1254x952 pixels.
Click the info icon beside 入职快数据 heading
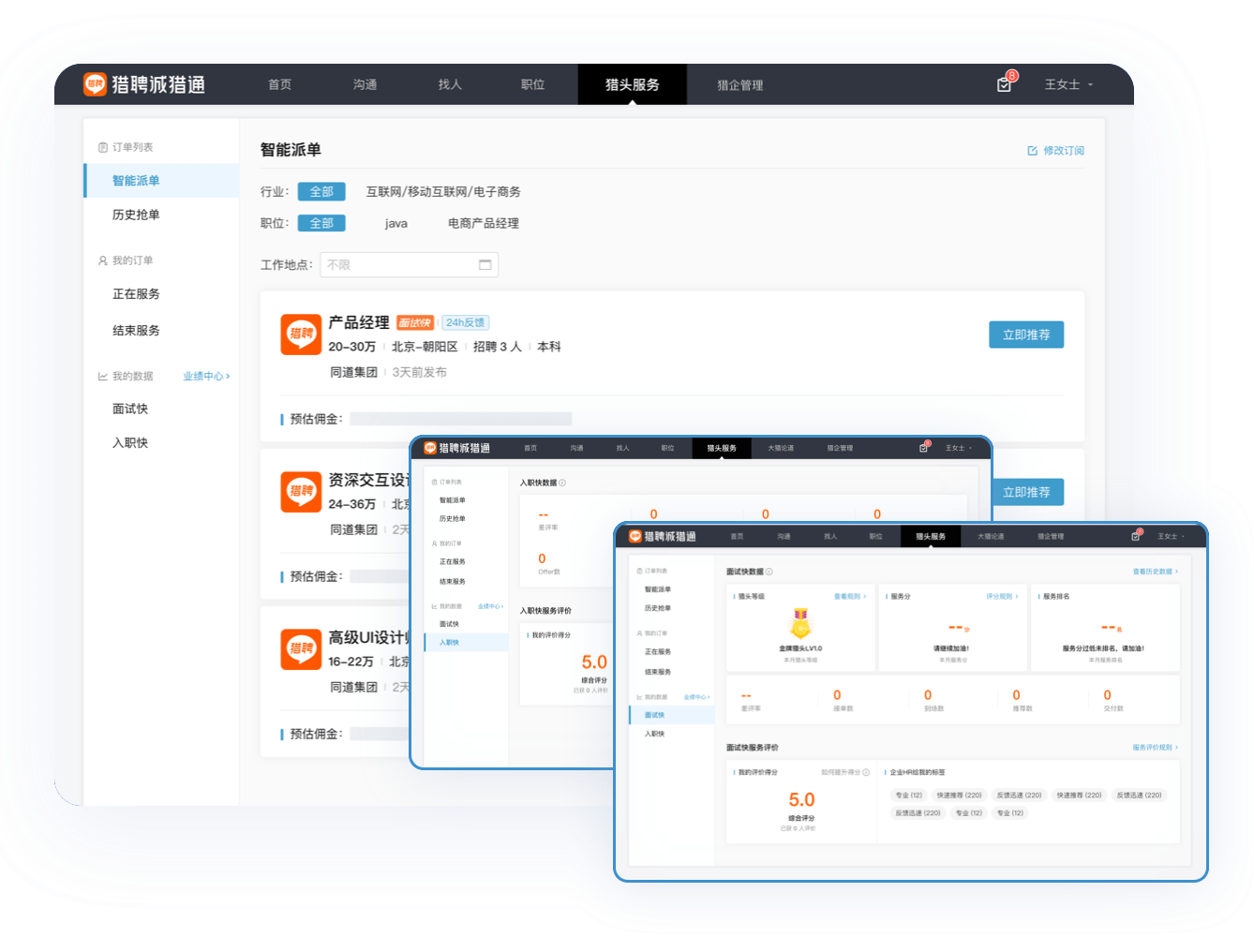(562, 483)
